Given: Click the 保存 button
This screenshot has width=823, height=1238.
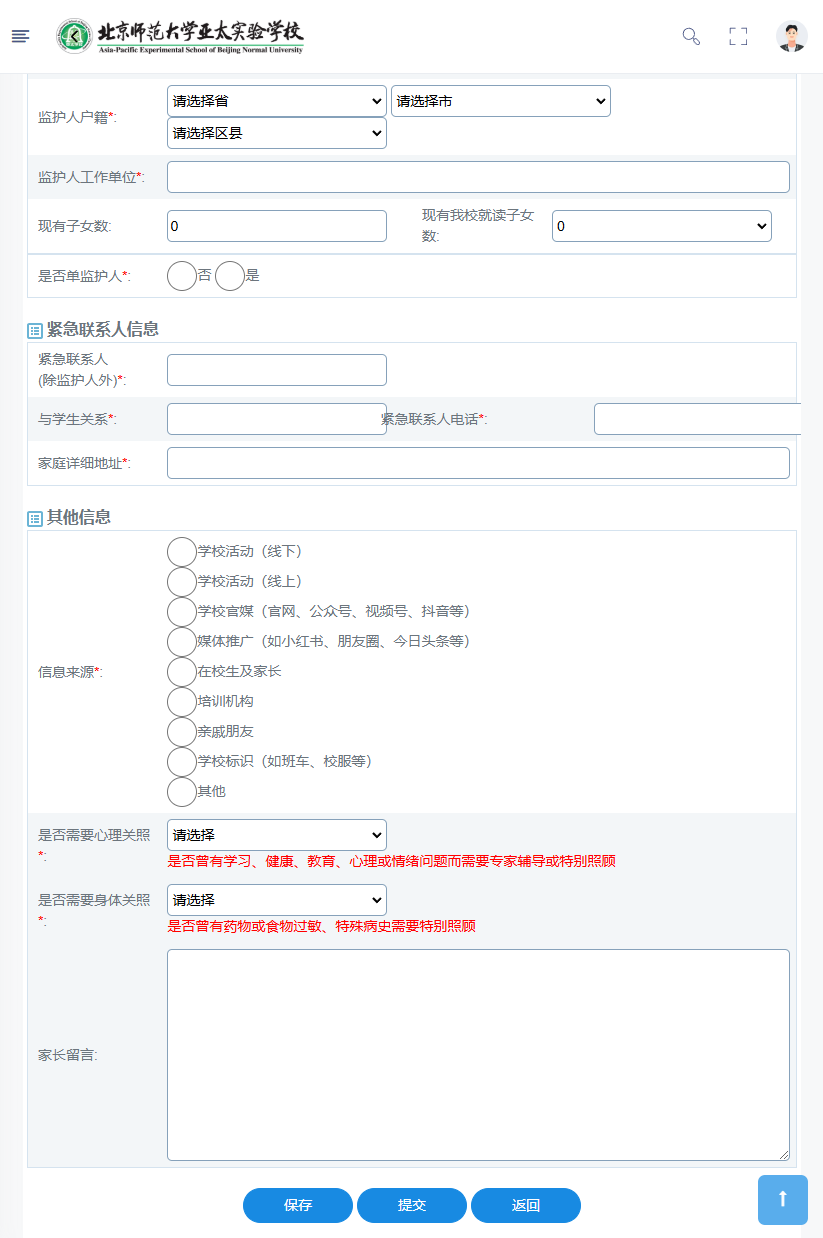Looking at the screenshot, I should tap(298, 1205).
